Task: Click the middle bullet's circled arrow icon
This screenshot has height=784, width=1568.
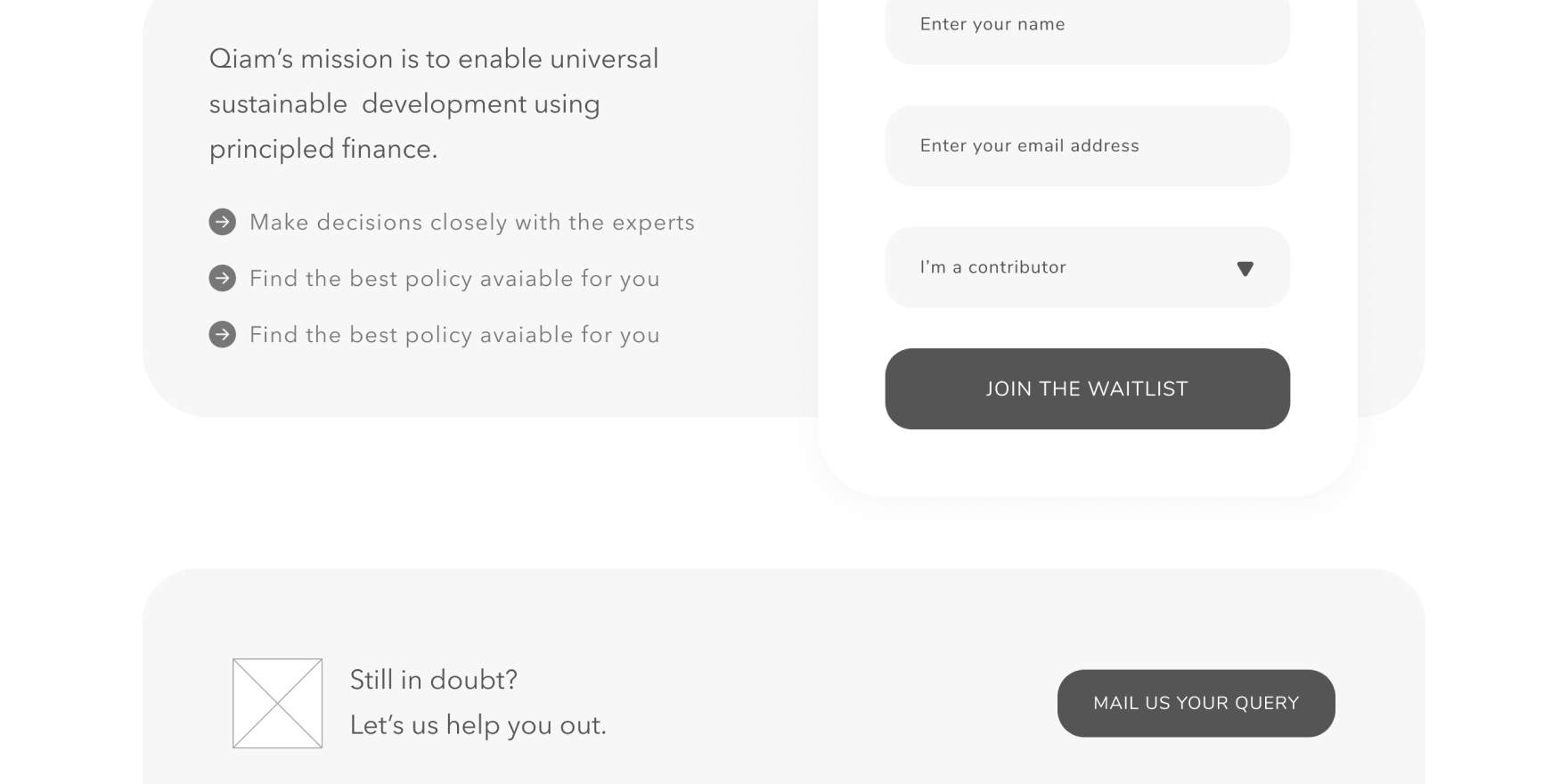Action: click(x=222, y=278)
